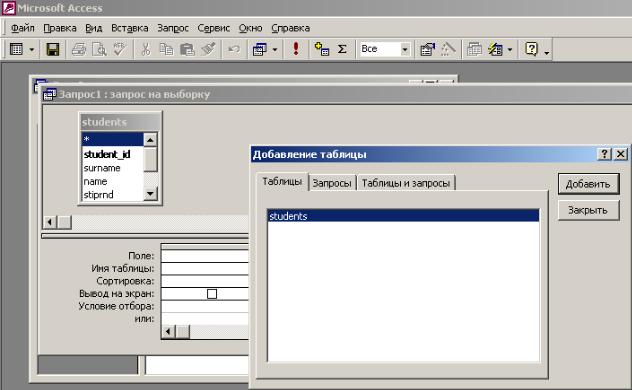Open Print Preview from the toolbar

pyautogui.click(x=99, y=49)
